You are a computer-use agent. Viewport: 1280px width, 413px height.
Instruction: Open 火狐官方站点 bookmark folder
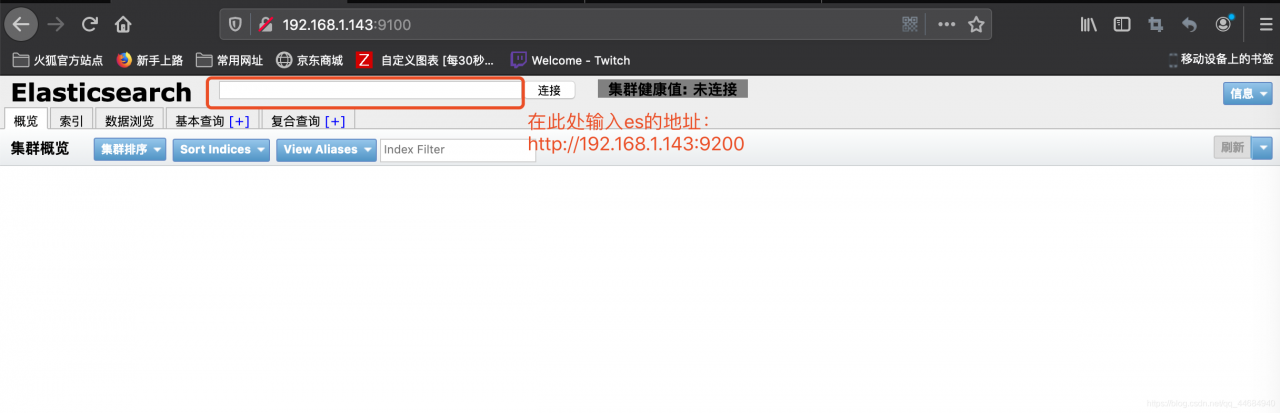[x=58, y=60]
